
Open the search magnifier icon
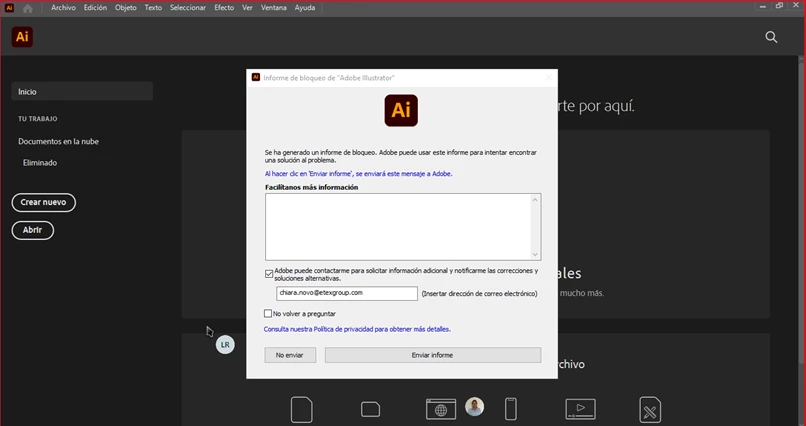(x=771, y=37)
